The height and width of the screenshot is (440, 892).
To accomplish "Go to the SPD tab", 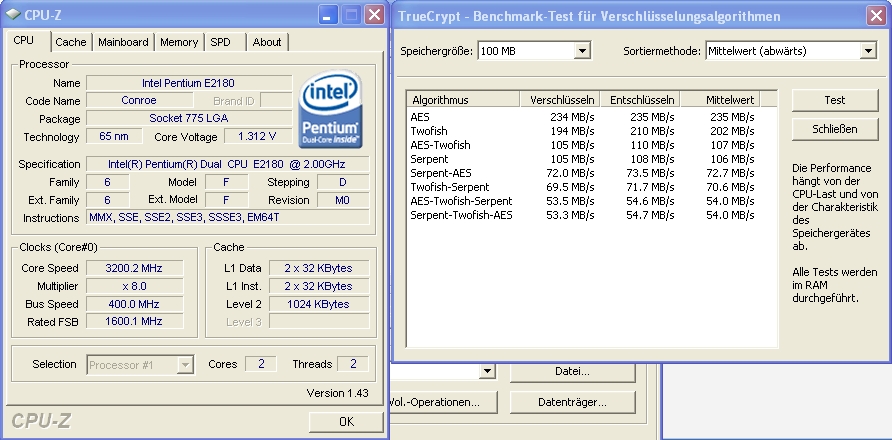I will click(220, 42).
